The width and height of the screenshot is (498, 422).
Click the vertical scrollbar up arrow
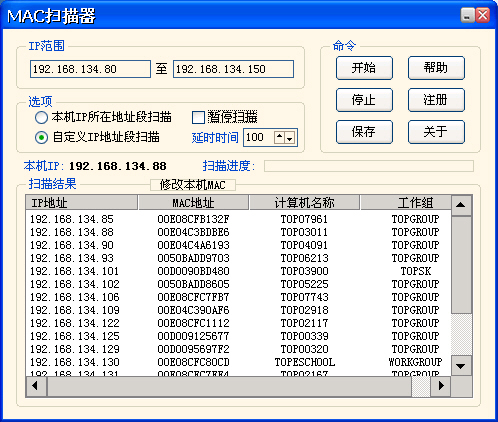click(x=461, y=205)
